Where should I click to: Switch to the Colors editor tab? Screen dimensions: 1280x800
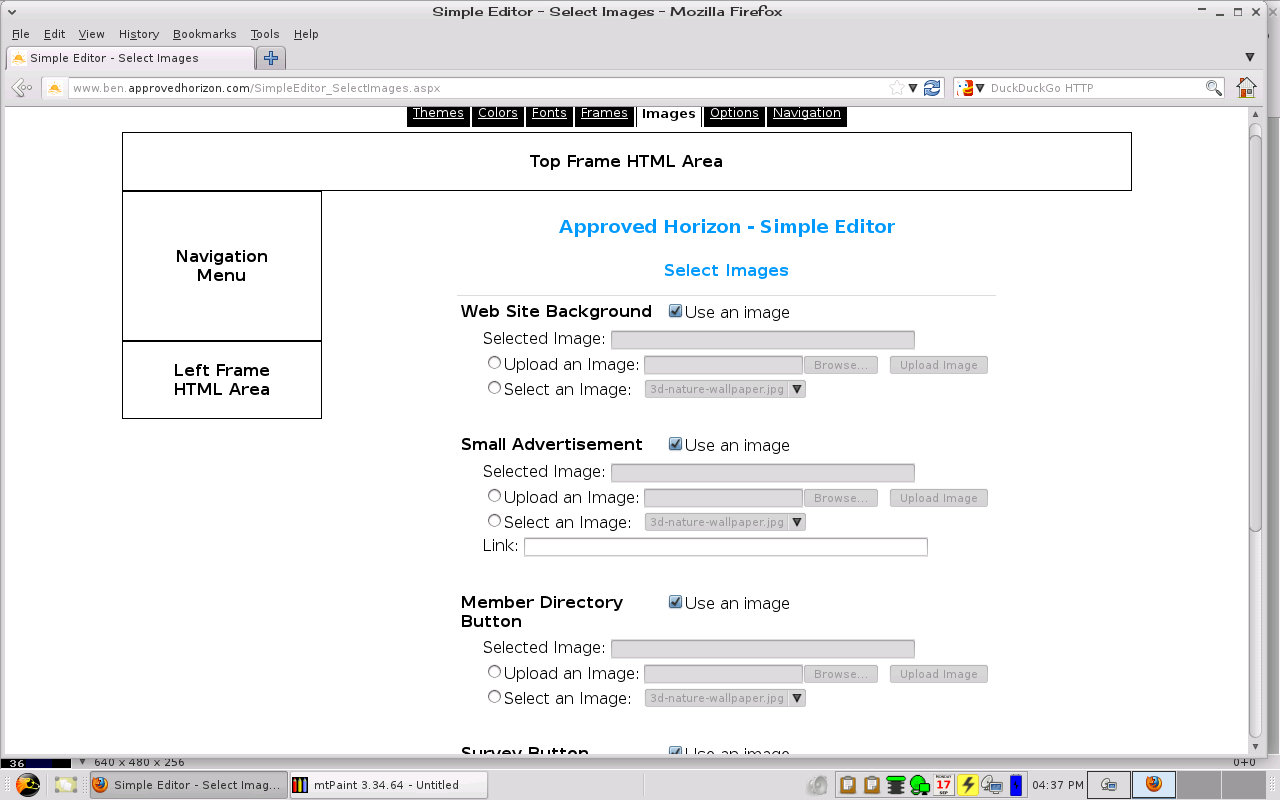(x=498, y=114)
